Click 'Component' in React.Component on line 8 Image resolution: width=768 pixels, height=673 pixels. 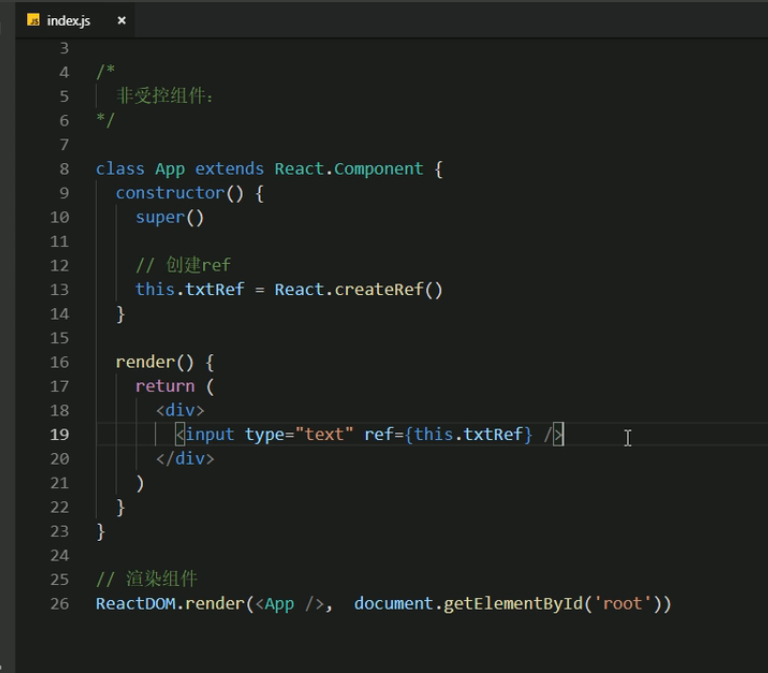click(x=378, y=169)
